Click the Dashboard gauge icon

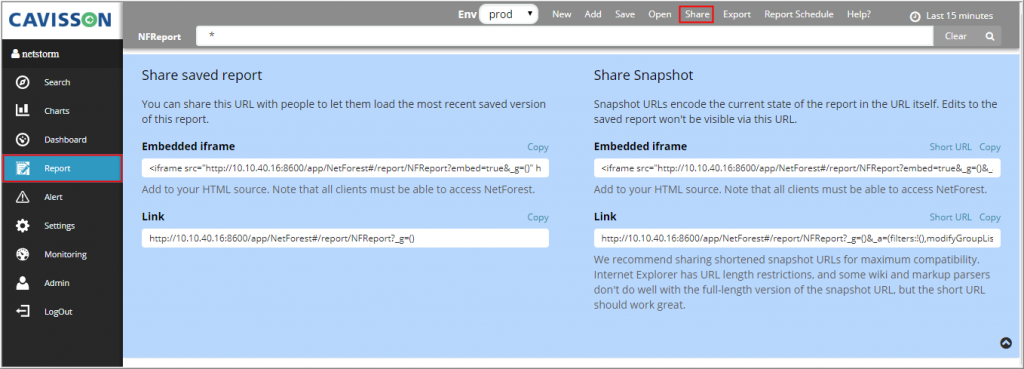[x=23, y=140]
